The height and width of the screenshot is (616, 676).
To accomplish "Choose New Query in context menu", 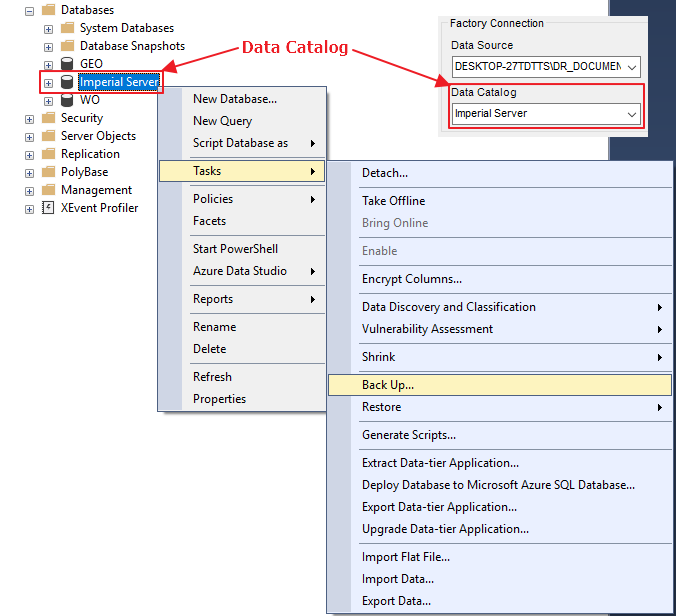I will click(x=242, y=121).
